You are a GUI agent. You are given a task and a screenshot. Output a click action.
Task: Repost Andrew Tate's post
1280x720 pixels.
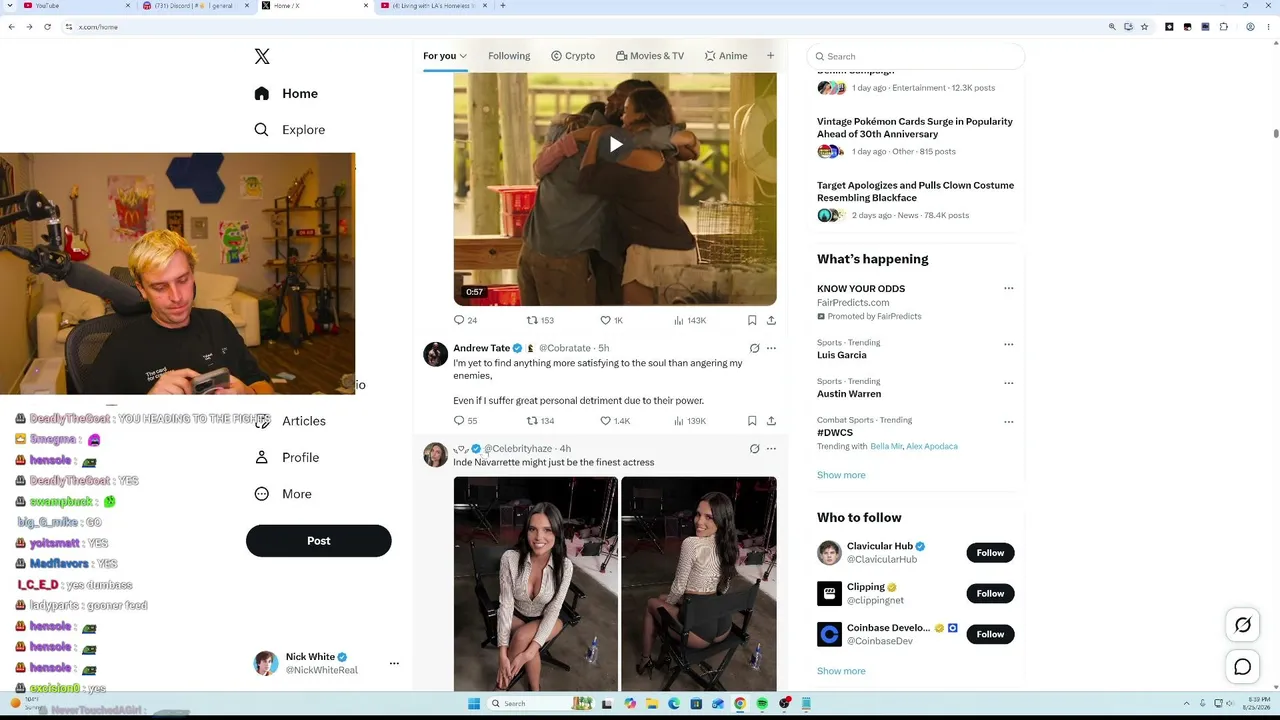click(x=540, y=421)
